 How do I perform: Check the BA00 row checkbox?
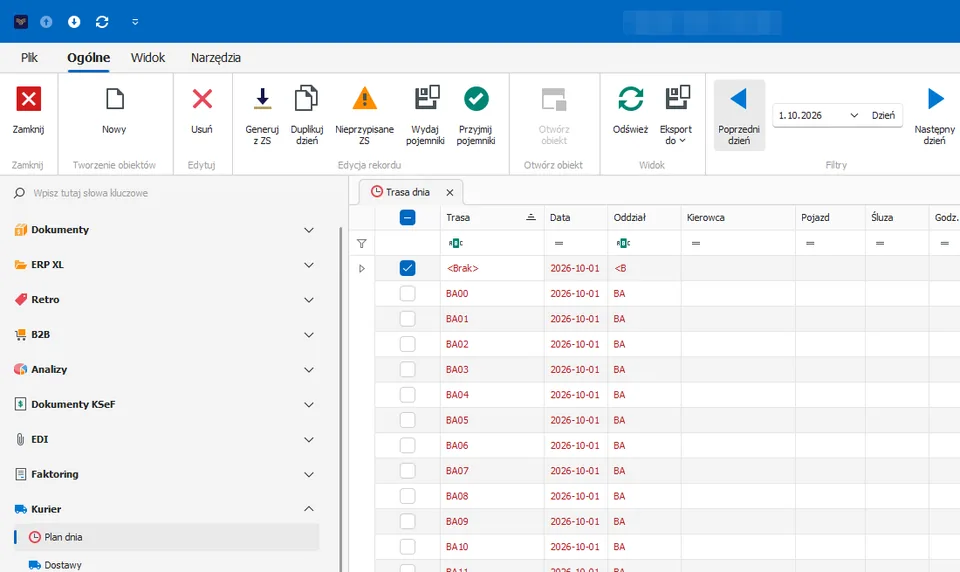coord(407,293)
